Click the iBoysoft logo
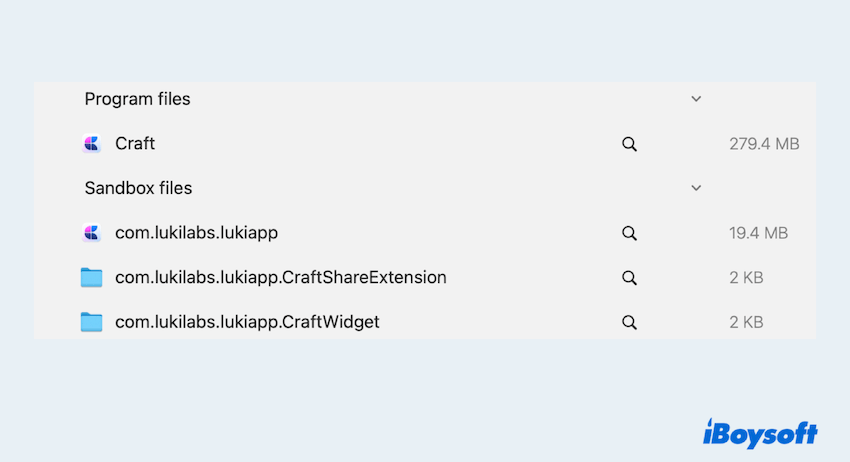850x462 pixels. point(760,434)
